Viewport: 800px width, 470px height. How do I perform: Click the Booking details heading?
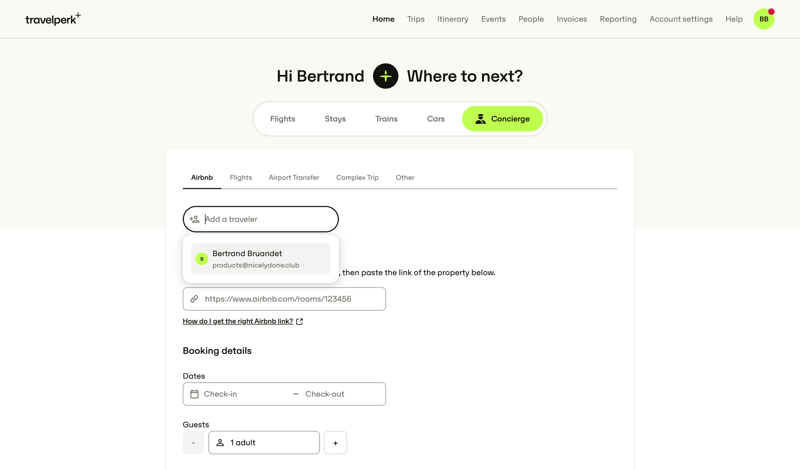tap(217, 351)
